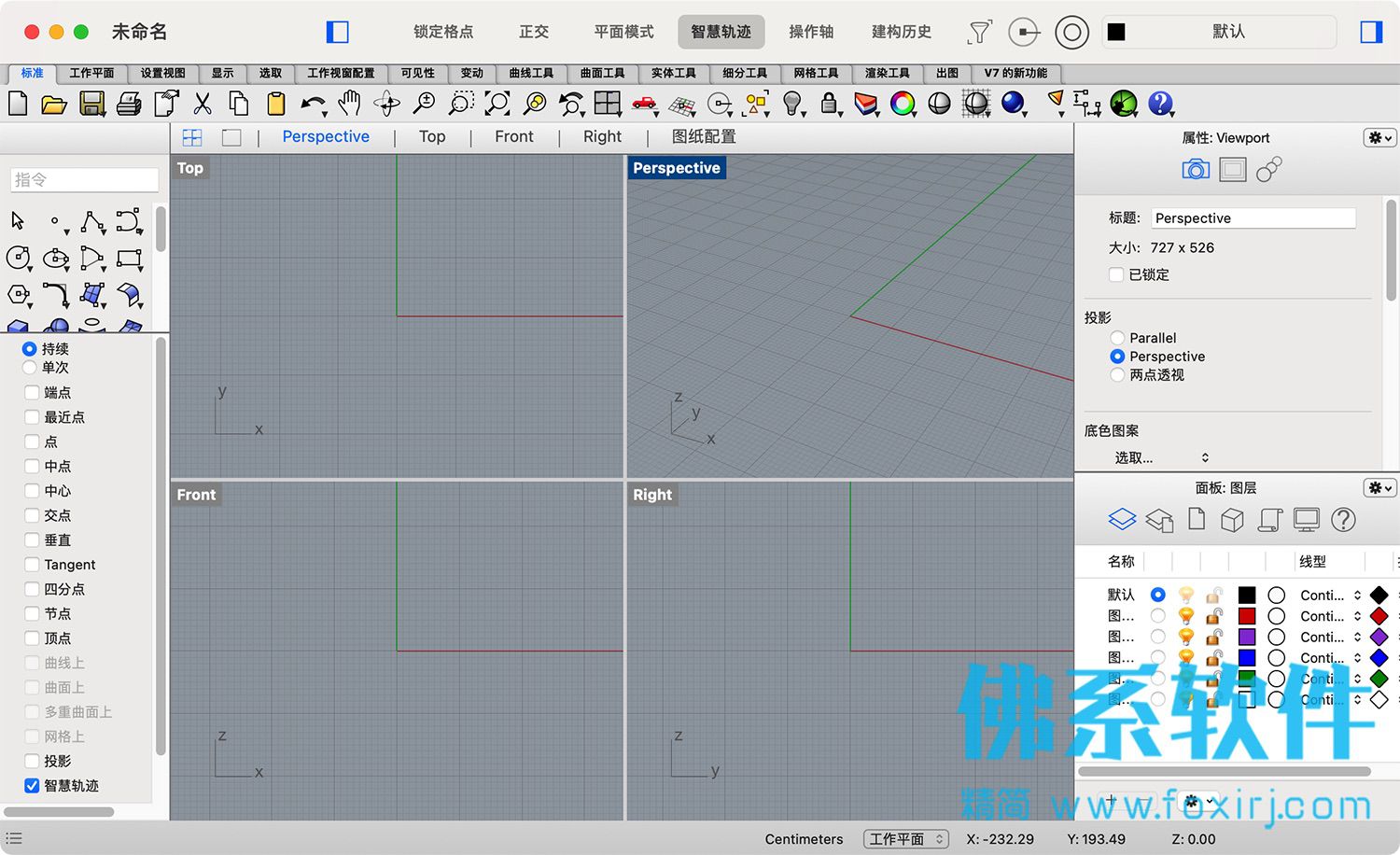Click the Save floppy disk icon
The height and width of the screenshot is (855, 1400).
click(91, 104)
